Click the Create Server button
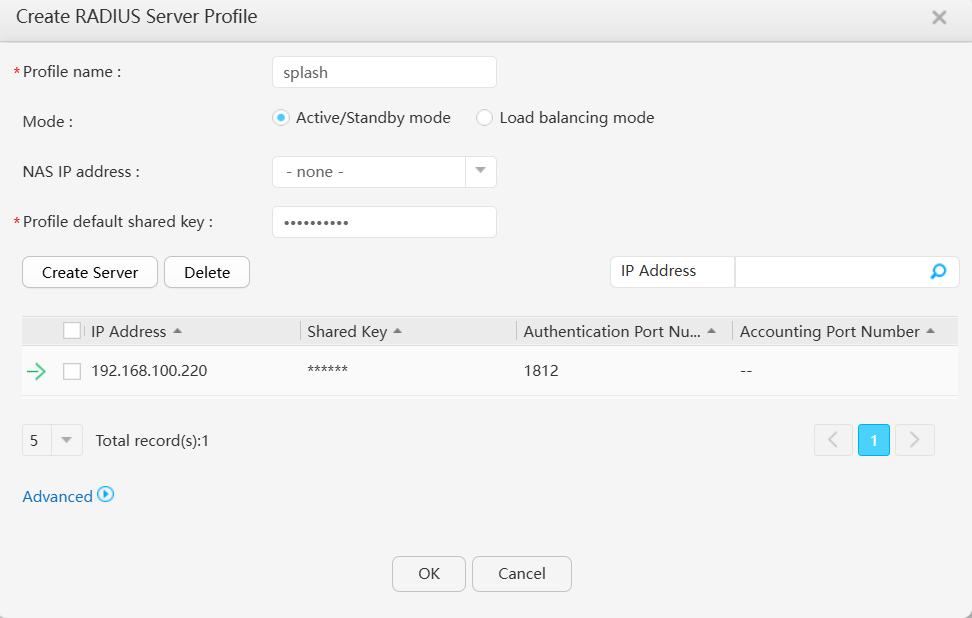The height and width of the screenshot is (618, 972). click(x=90, y=272)
